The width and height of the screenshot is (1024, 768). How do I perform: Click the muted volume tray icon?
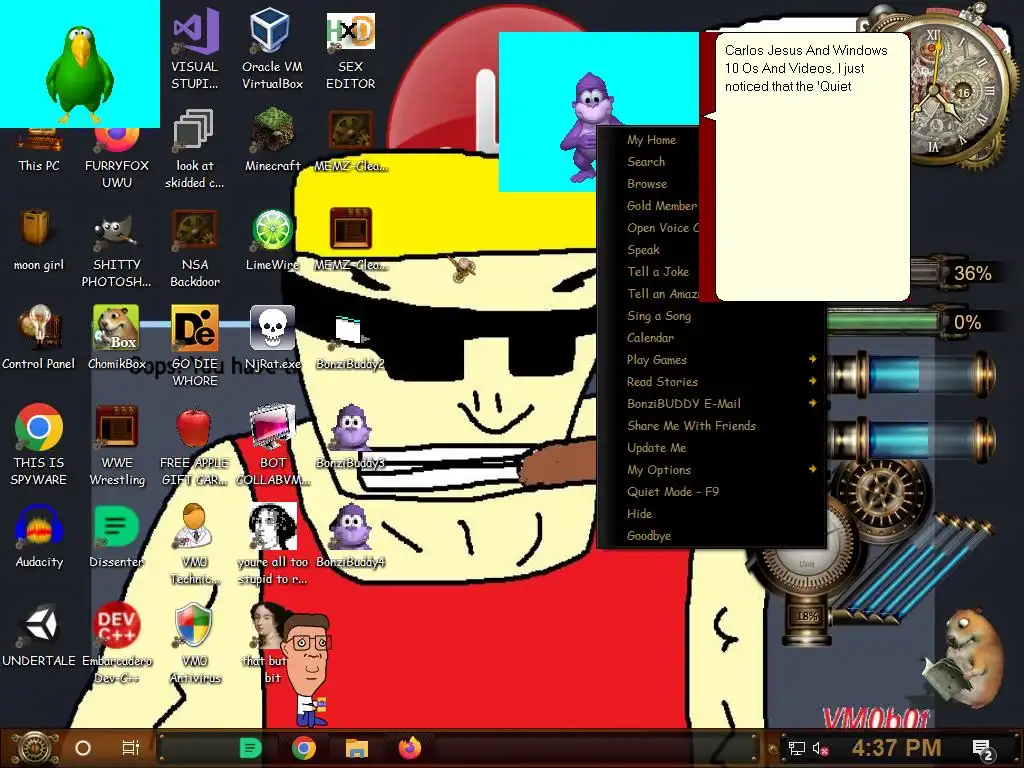pyautogui.click(x=821, y=748)
